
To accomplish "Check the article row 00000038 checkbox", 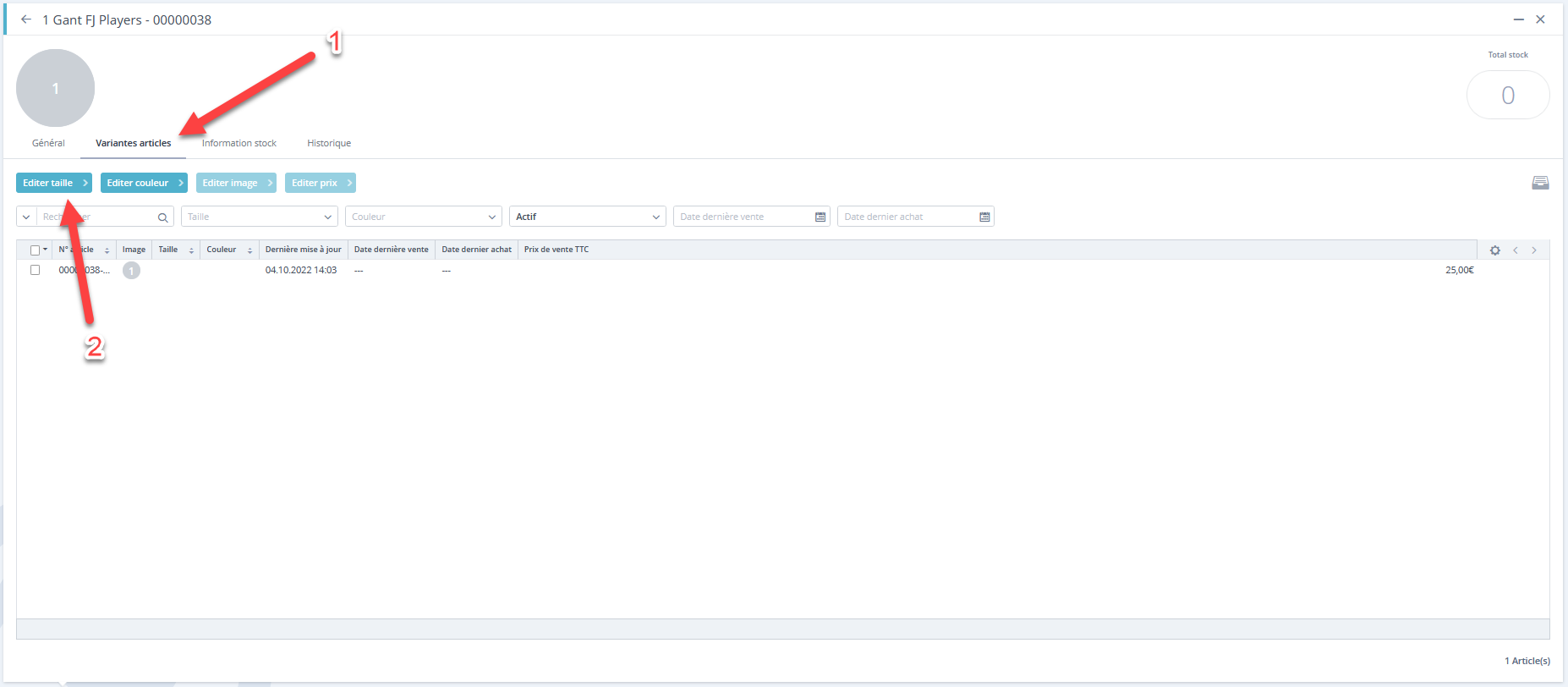I will [35, 270].
